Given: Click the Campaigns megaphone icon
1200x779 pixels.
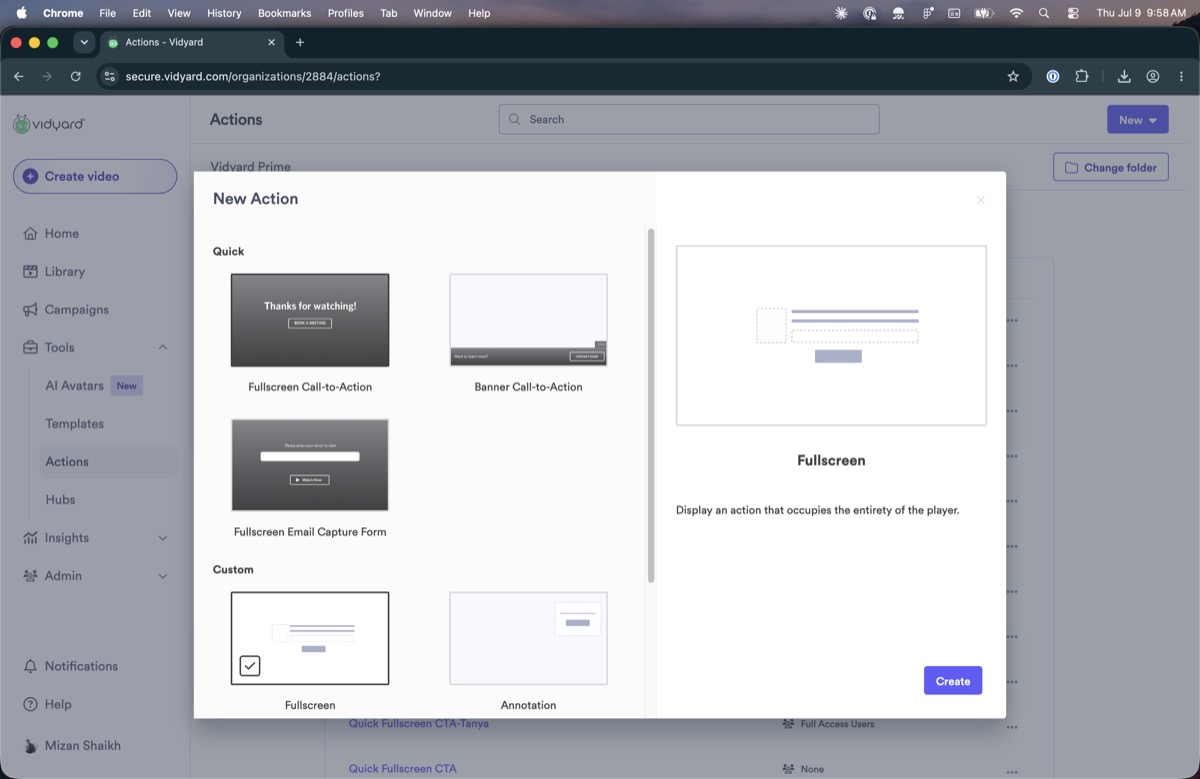Looking at the screenshot, I should coord(30,310).
